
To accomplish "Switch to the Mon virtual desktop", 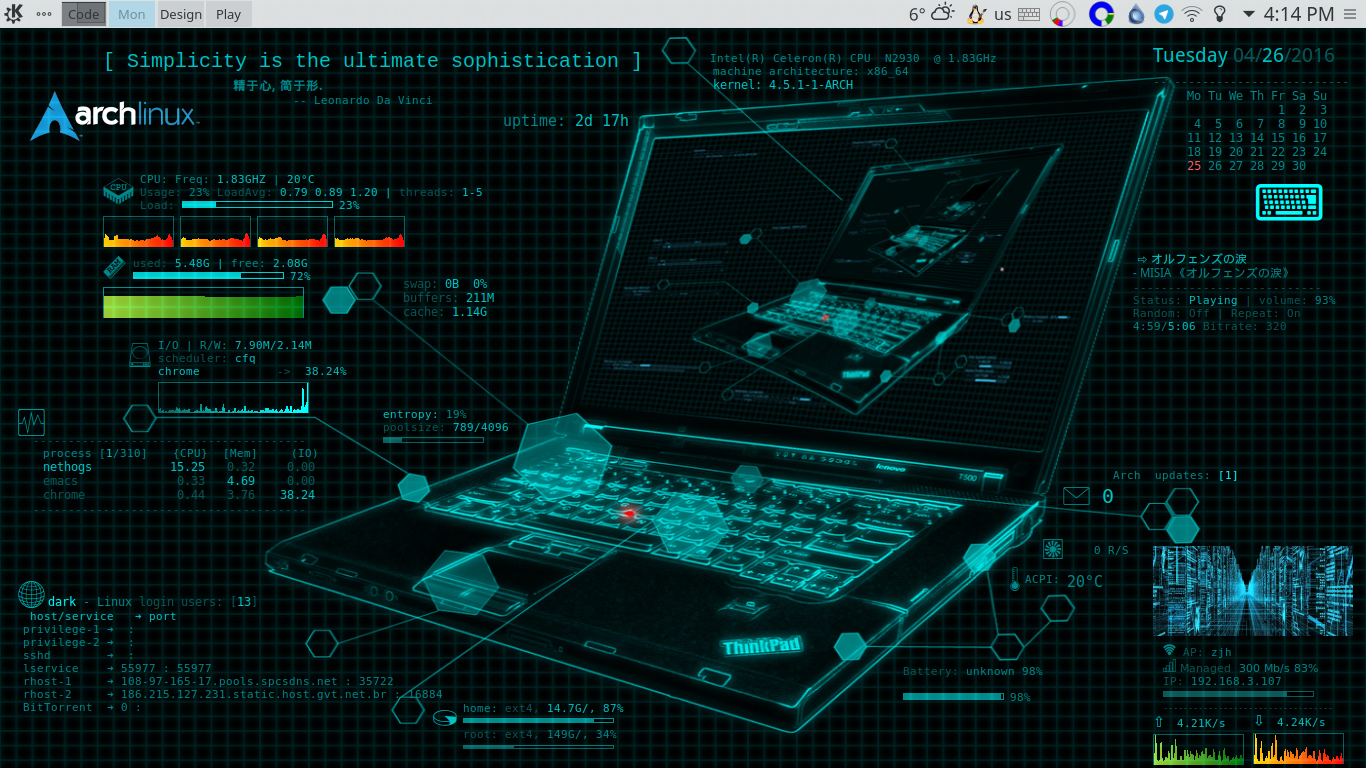I will tap(131, 14).
